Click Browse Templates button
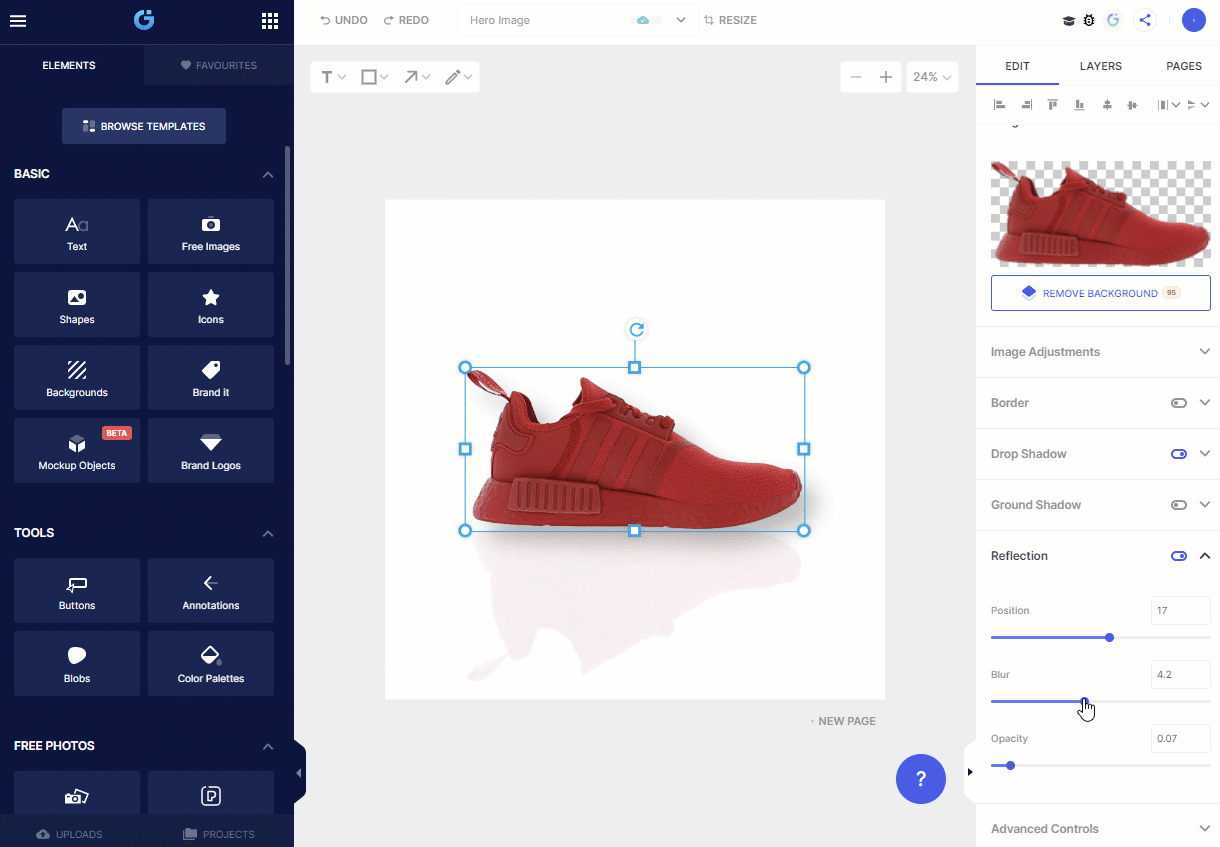This screenshot has height=847, width=1220. click(144, 126)
